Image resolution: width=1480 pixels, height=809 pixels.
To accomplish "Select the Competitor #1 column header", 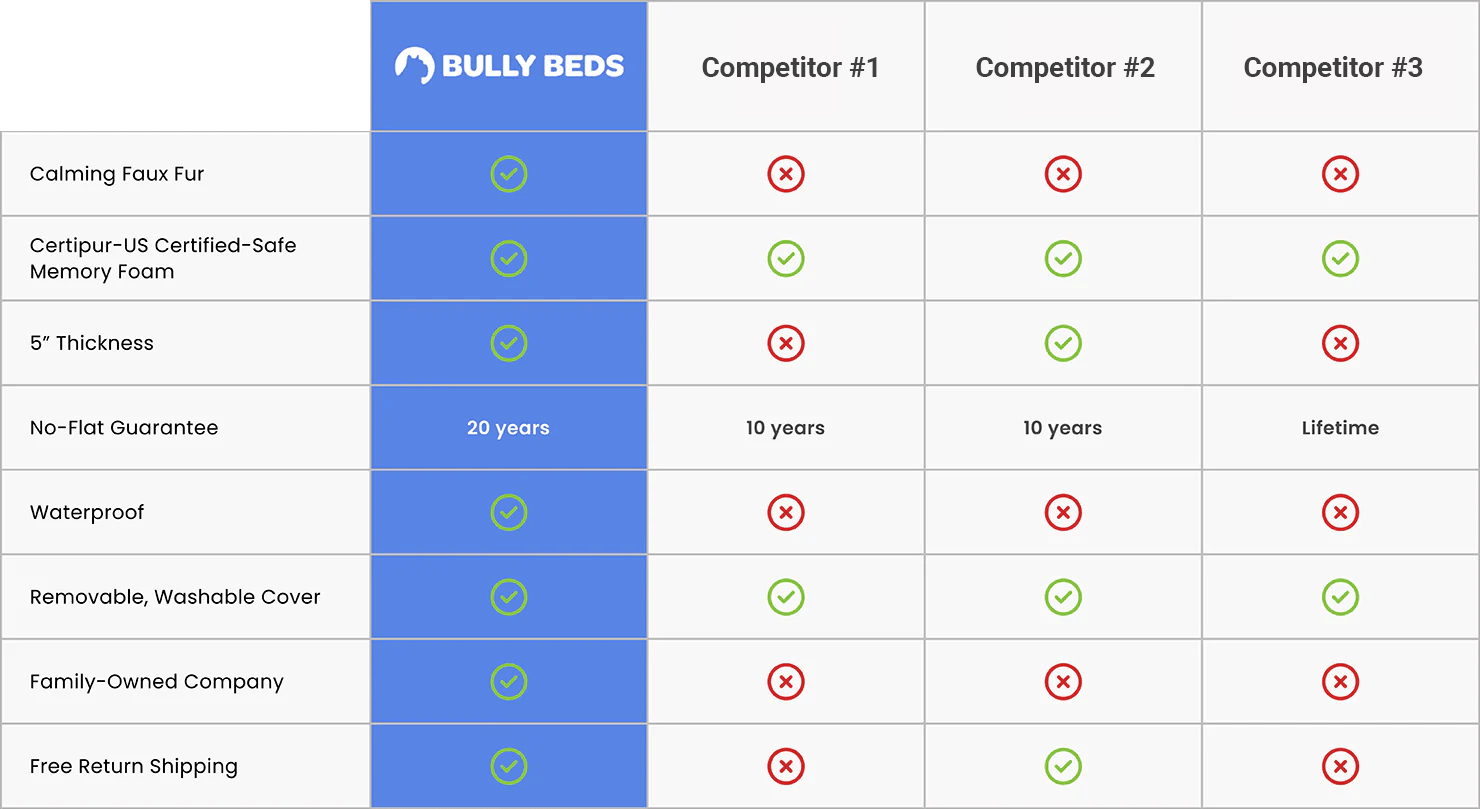I will [790, 68].
